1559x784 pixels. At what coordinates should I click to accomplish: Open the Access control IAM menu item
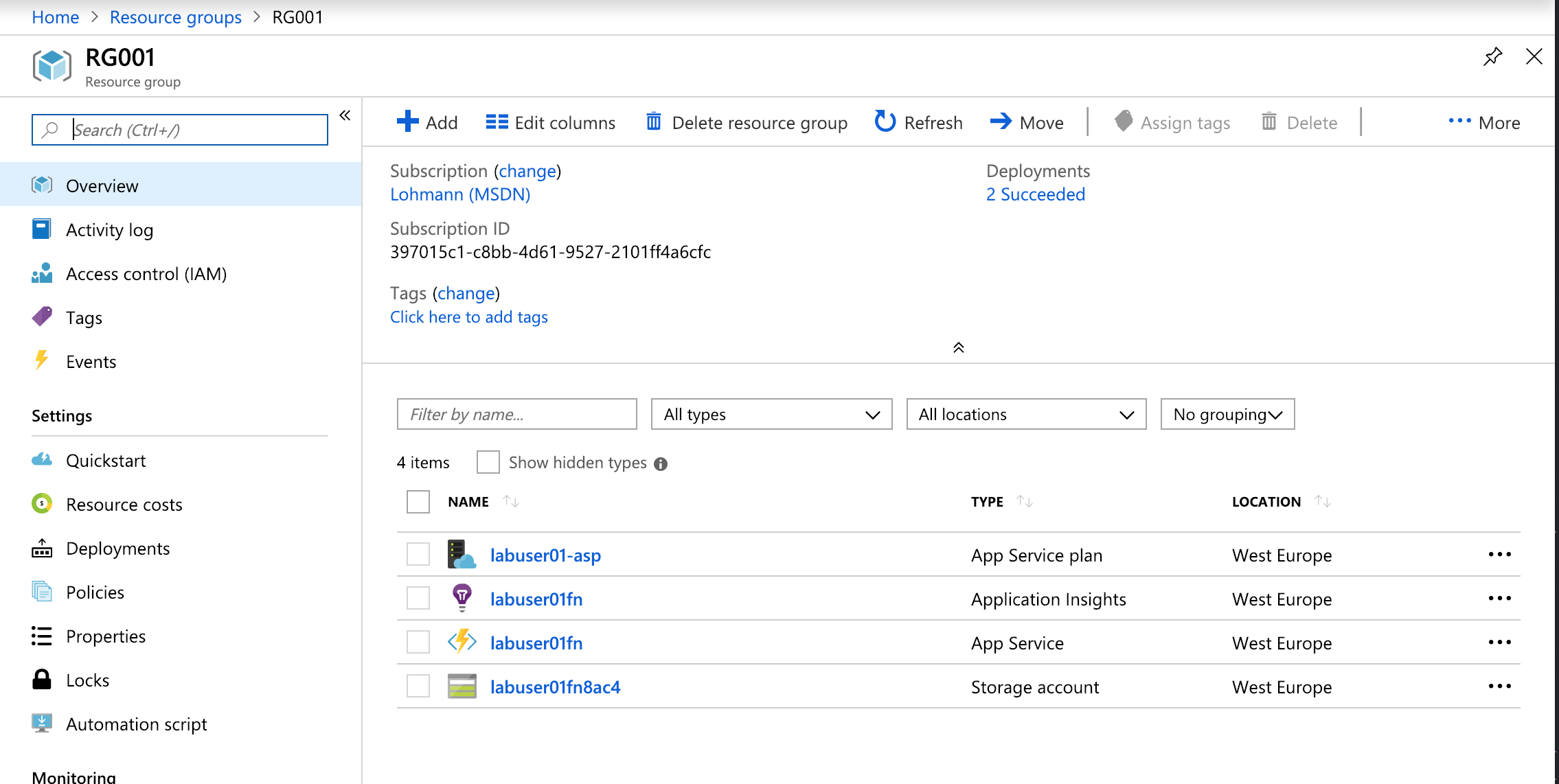click(147, 273)
